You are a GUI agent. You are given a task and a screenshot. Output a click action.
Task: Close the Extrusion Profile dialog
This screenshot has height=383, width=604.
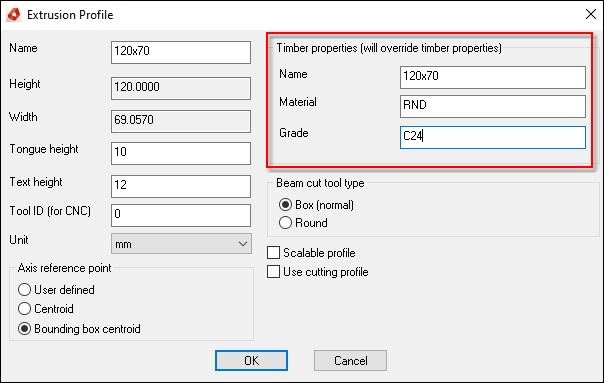pos(591,14)
